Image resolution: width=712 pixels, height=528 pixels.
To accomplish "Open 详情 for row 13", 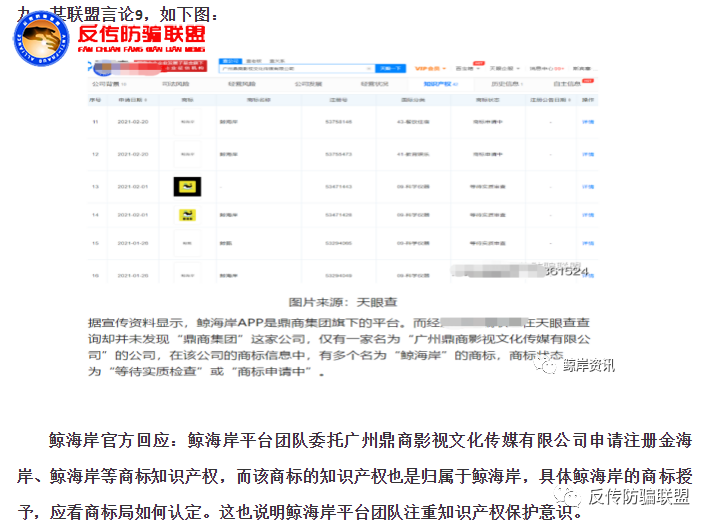I will pyautogui.click(x=588, y=187).
